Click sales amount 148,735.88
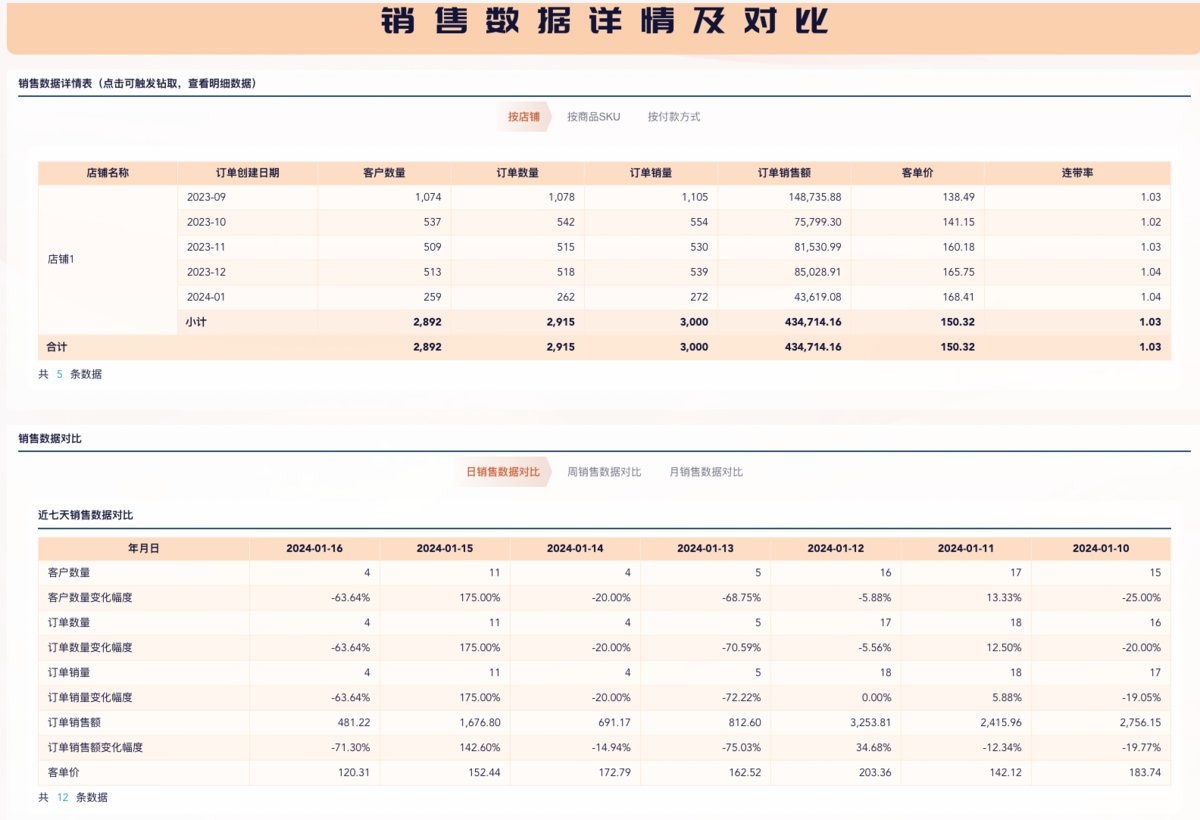The height and width of the screenshot is (820, 1200). click(815, 197)
